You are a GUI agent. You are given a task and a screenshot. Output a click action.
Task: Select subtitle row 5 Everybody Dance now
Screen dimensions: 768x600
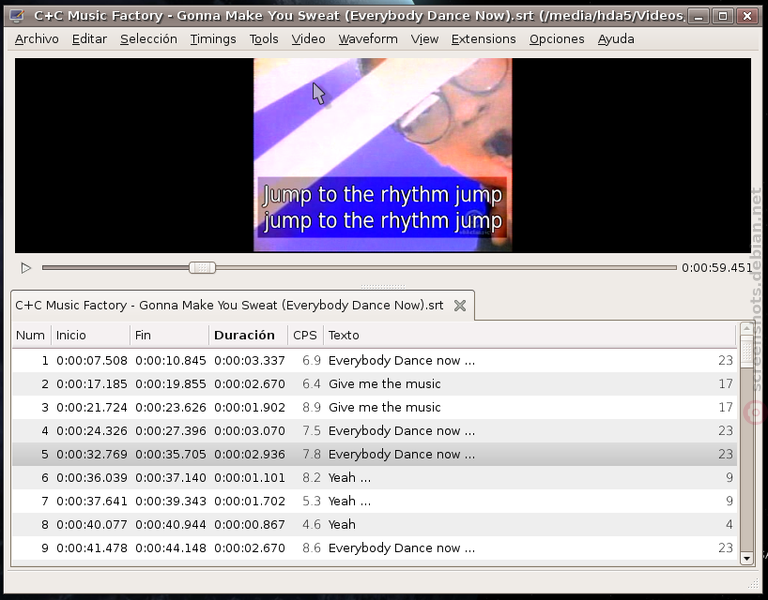374,455
